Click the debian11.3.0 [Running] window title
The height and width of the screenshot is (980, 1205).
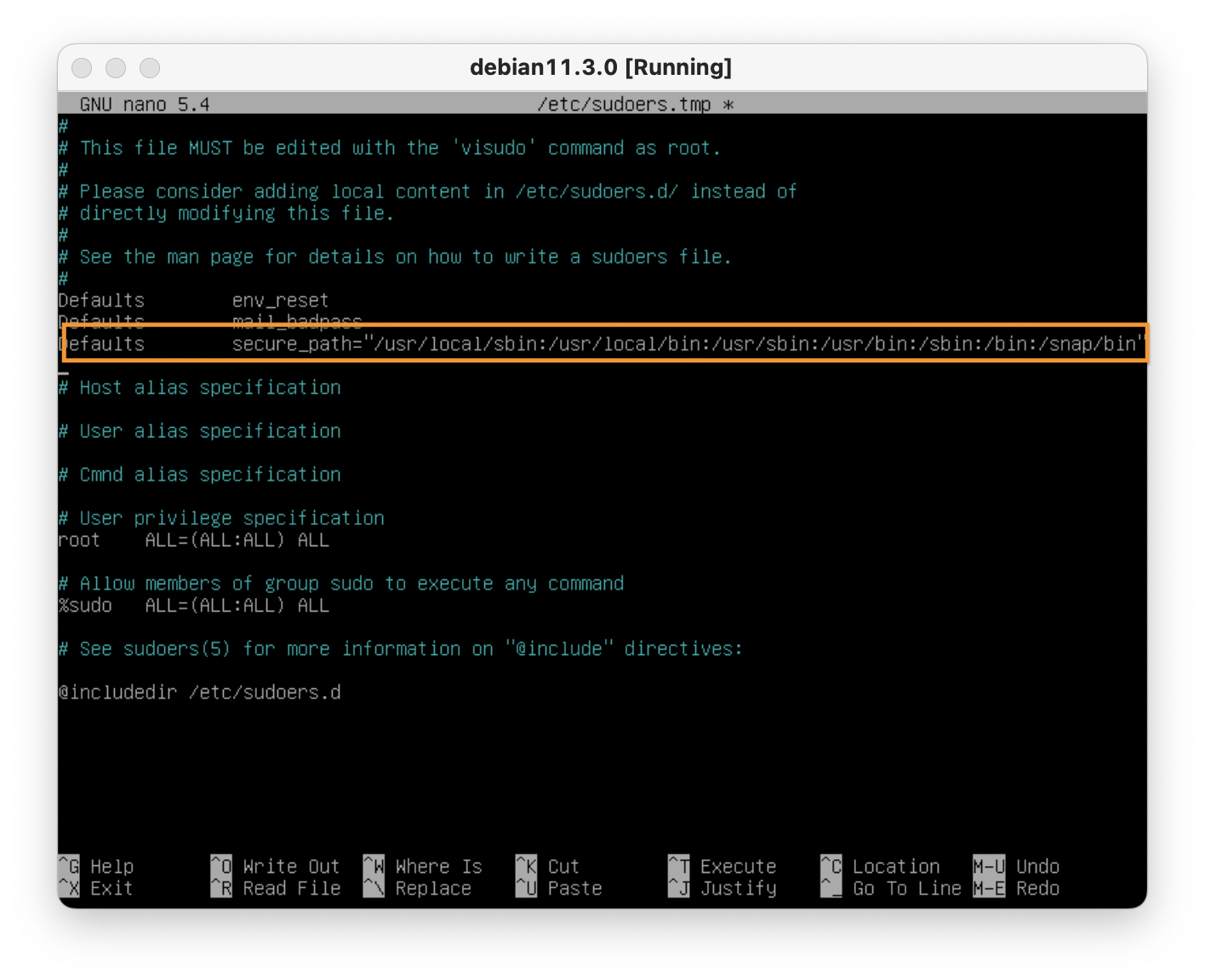(x=601, y=67)
